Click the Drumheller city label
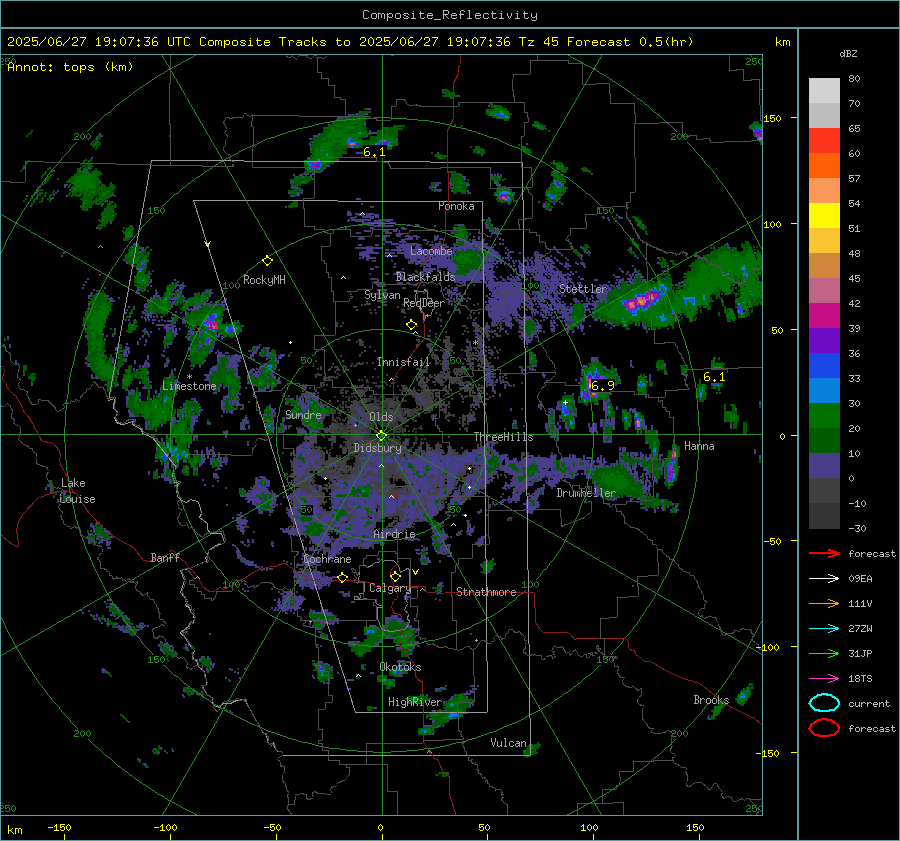The image size is (900, 841). [586, 493]
